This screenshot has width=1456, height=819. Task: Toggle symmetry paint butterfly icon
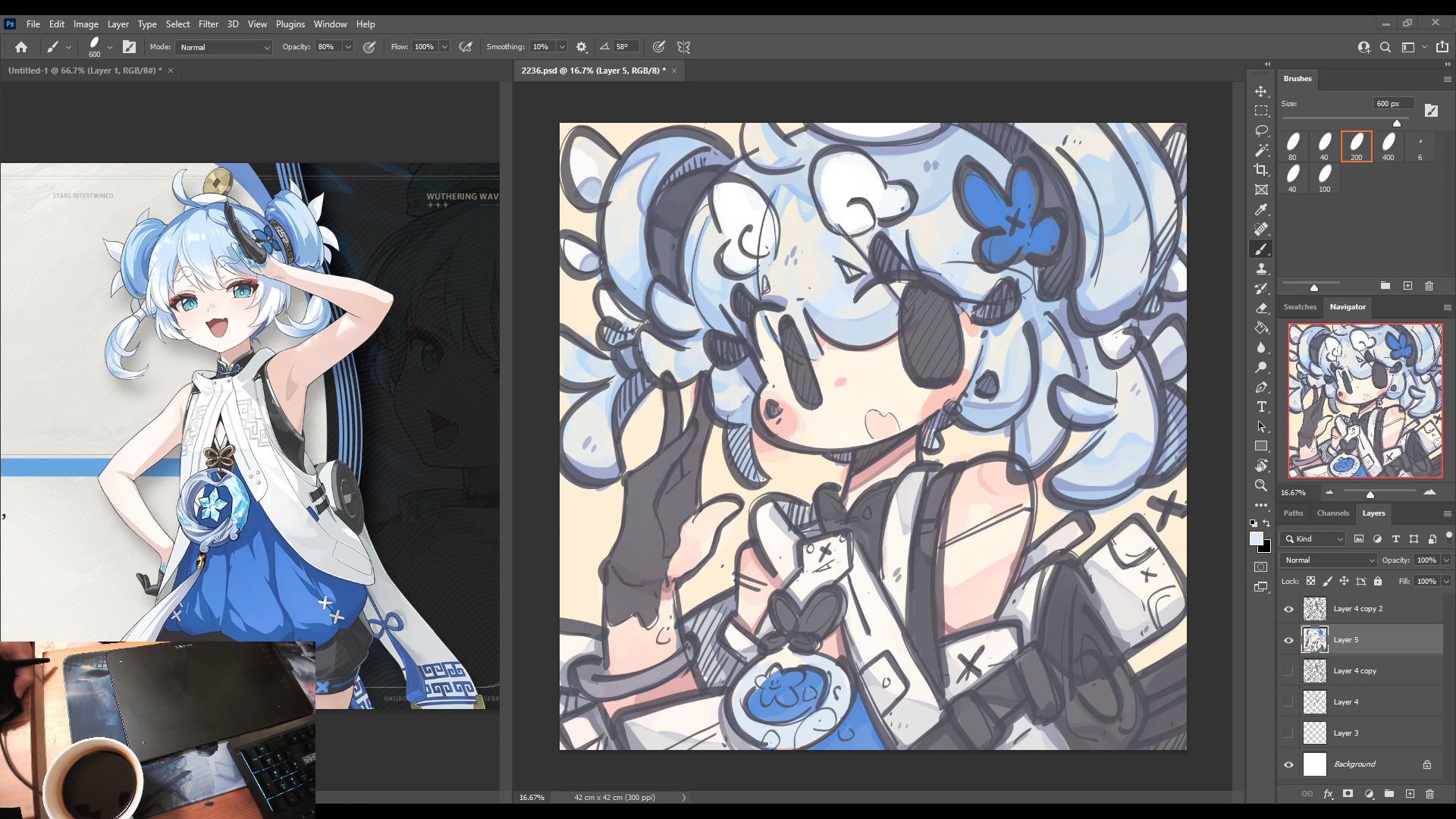point(684,47)
